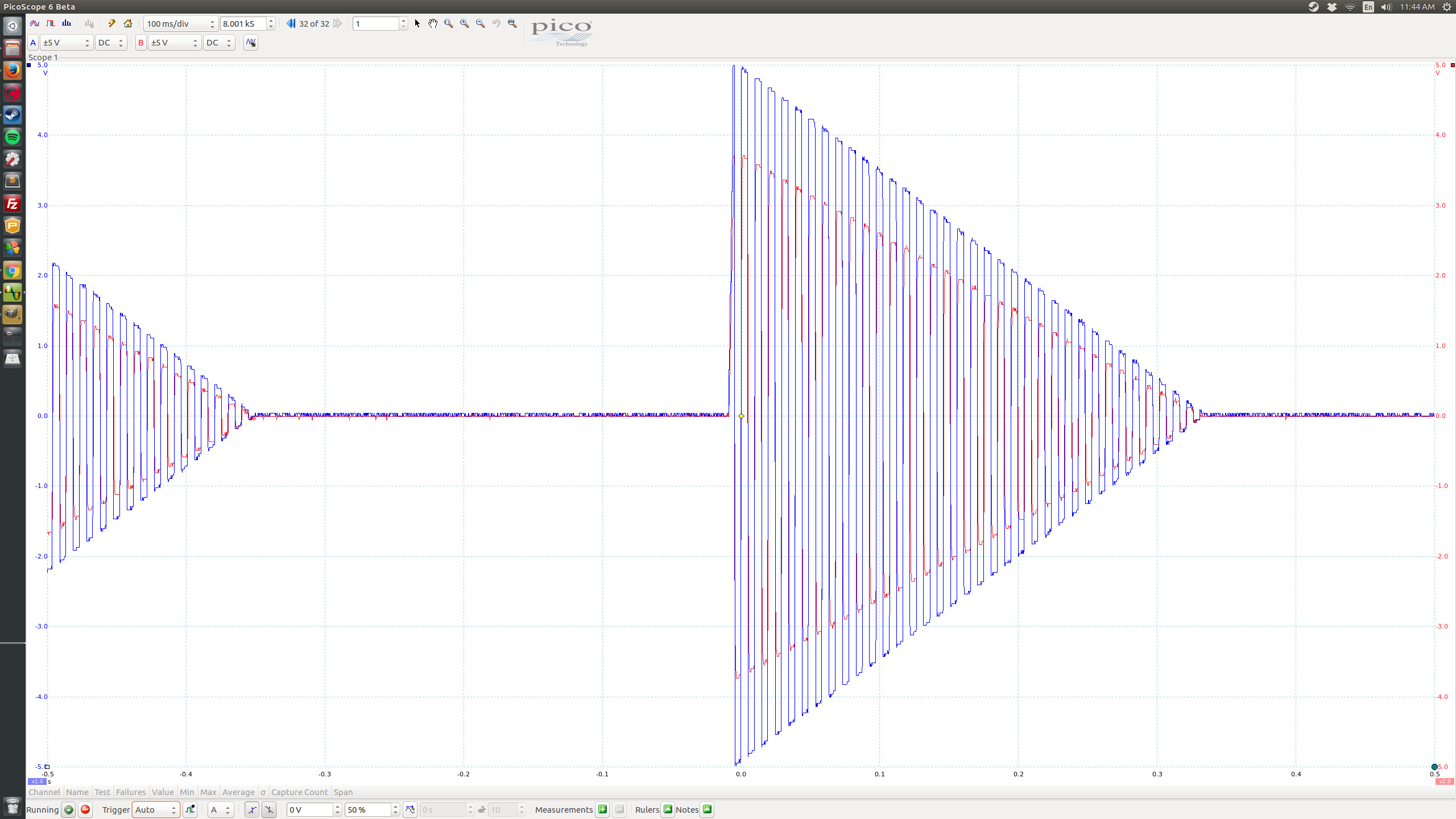Open Spectrum mode icon
Image resolution: width=1456 pixels, height=819 pixels.
[67, 23]
